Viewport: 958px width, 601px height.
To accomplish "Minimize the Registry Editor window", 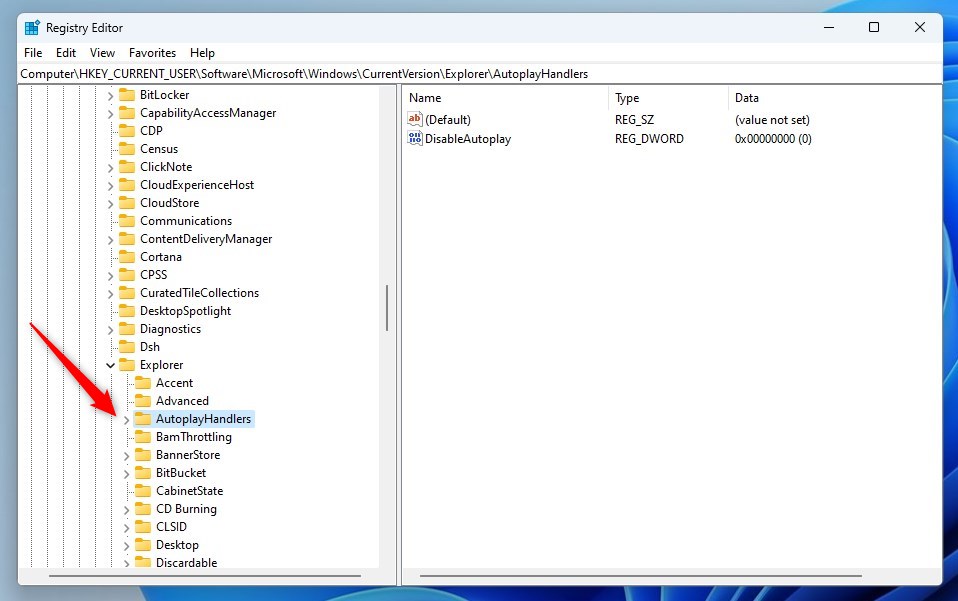I will pyautogui.click(x=828, y=27).
